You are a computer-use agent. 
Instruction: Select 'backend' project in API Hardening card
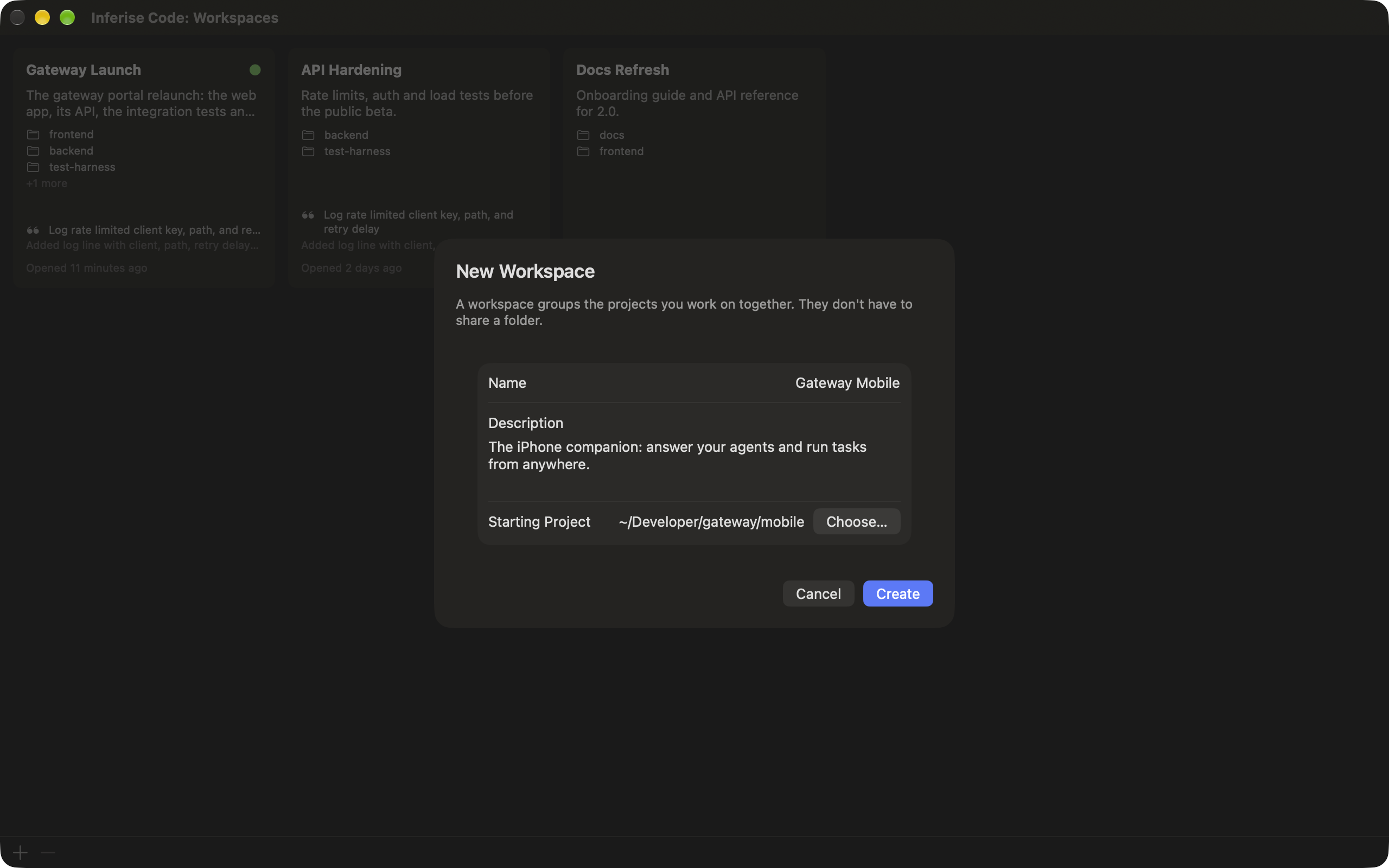point(346,135)
